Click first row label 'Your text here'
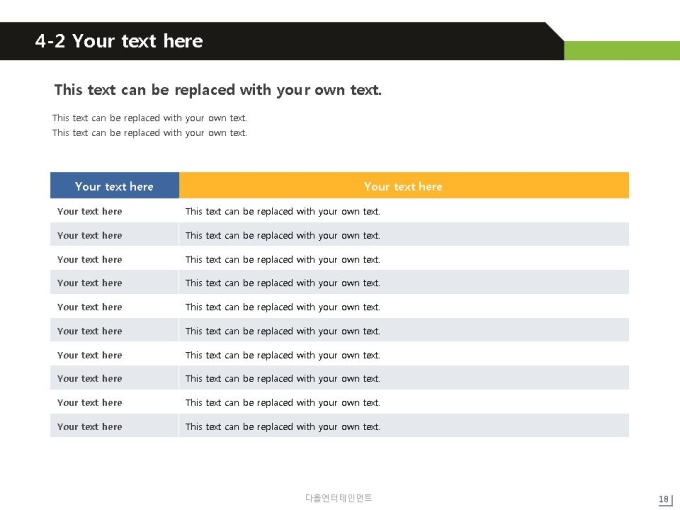 (90, 211)
